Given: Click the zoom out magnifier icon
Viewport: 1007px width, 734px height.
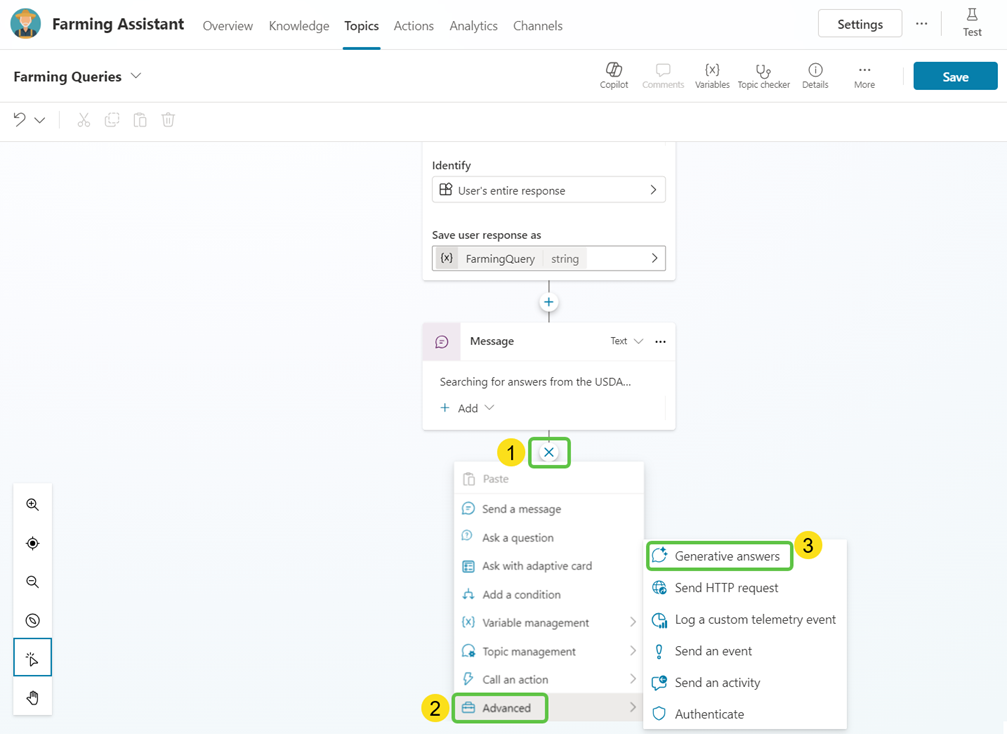Looking at the screenshot, I should pos(33,582).
